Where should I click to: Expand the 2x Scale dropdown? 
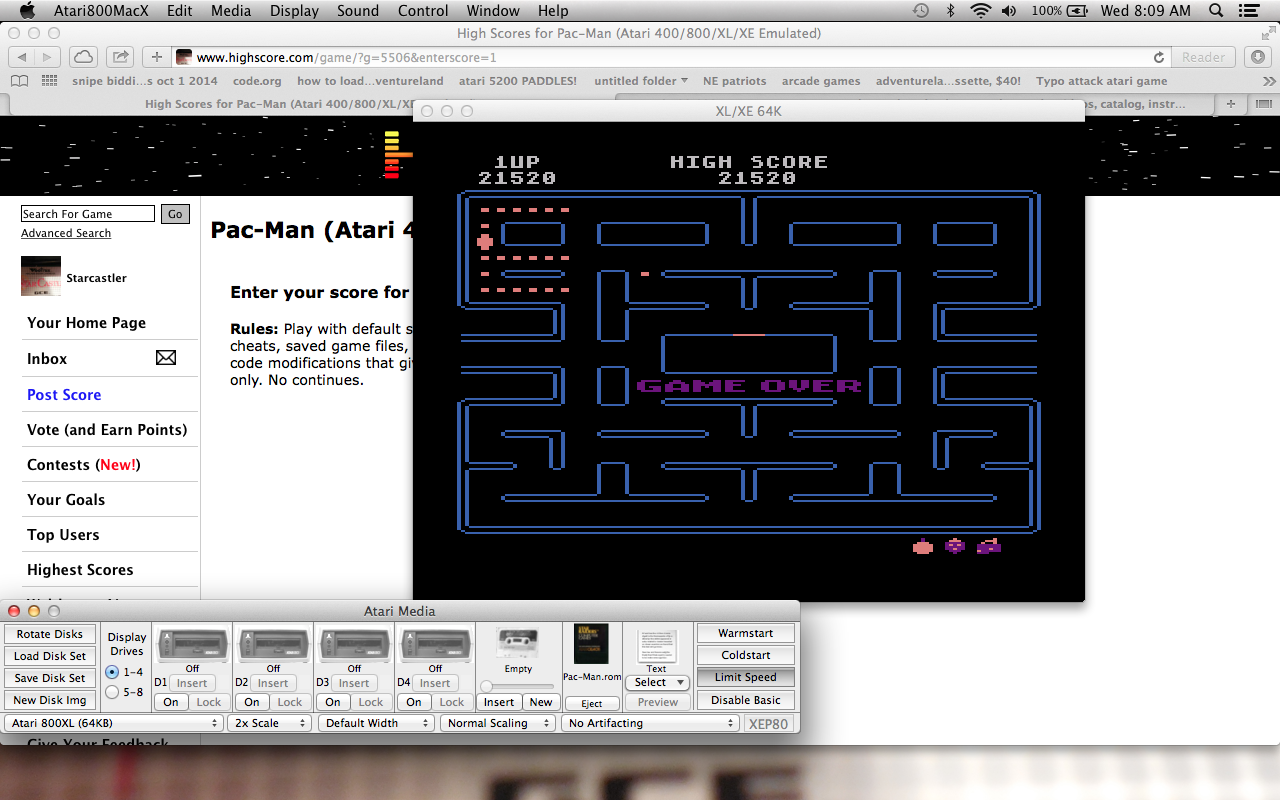[269, 723]
